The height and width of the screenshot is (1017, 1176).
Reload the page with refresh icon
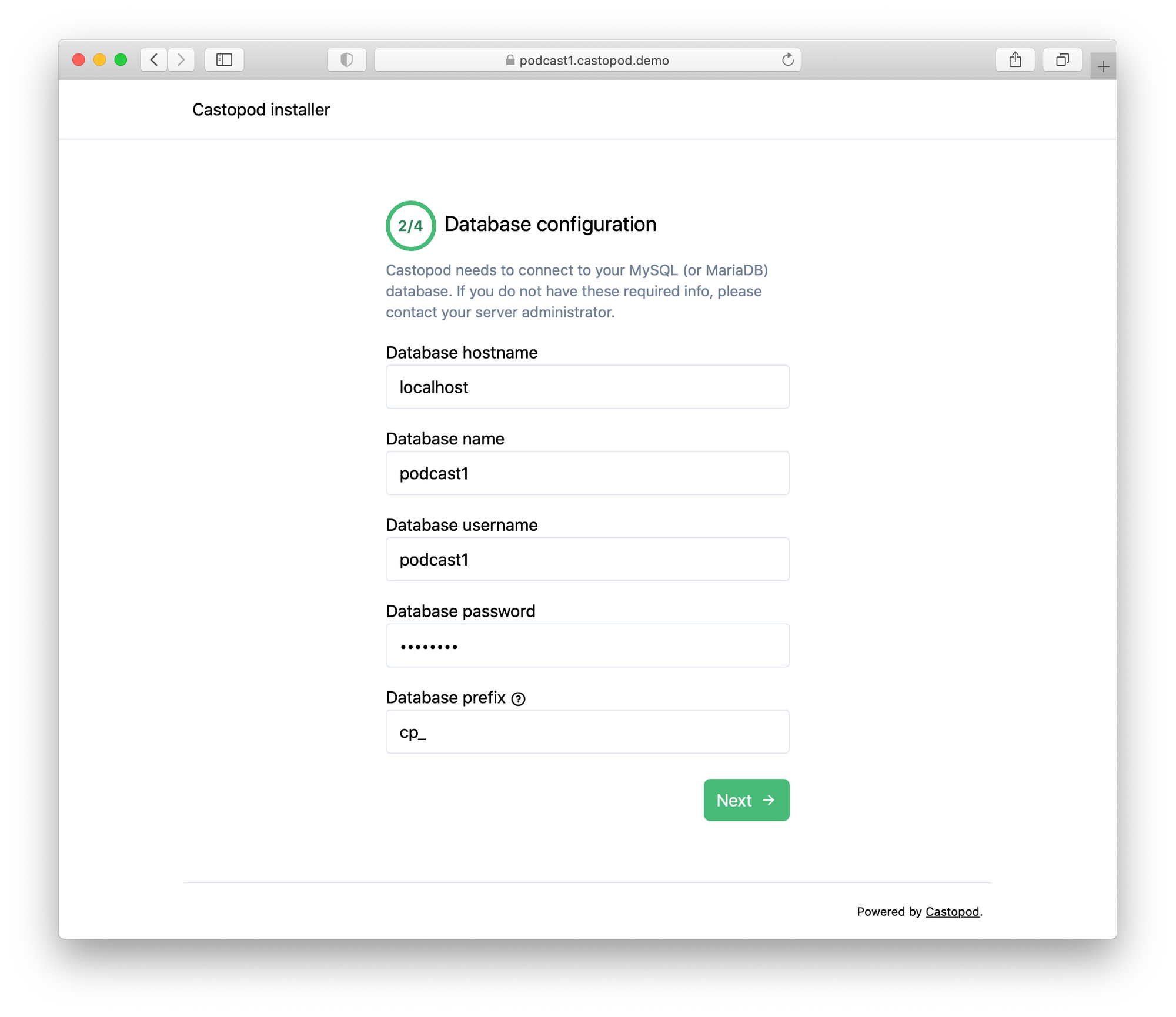coord(788,60)
